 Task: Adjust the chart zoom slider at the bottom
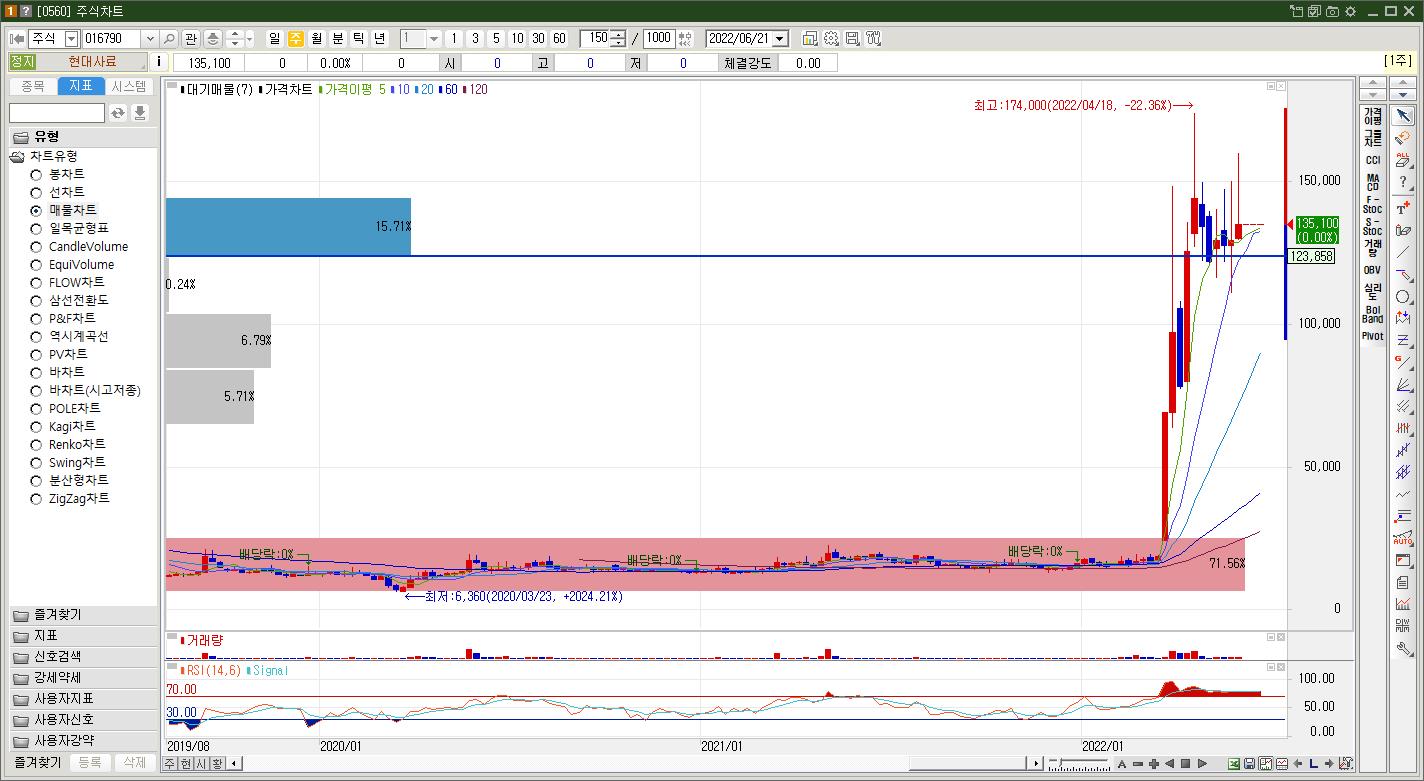pos(1078,764)
